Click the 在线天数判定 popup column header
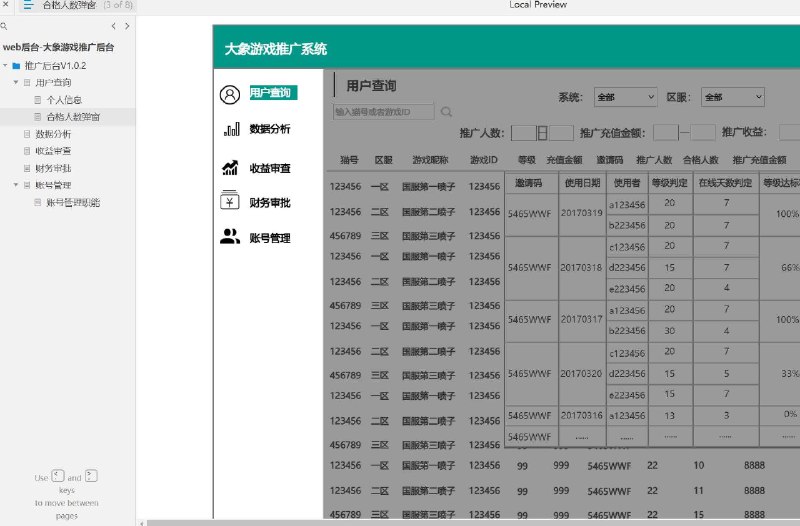The image size is (800, 526). click(x=726, y=183)
